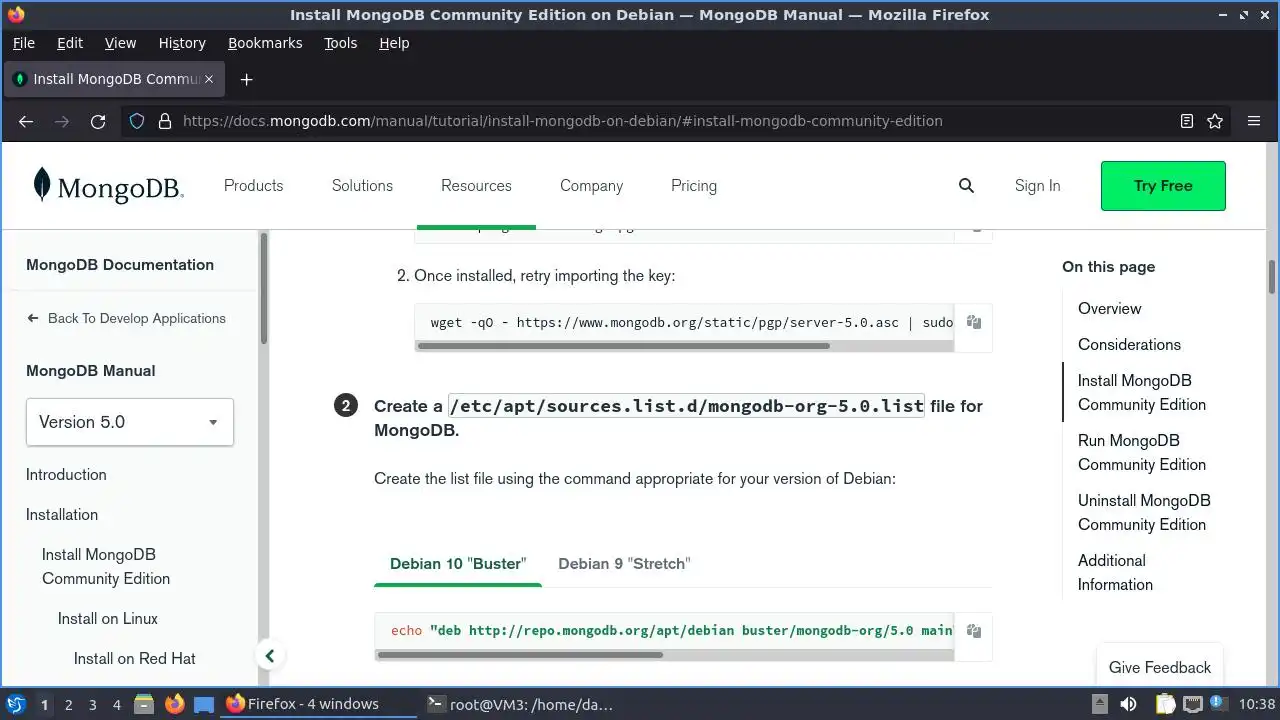Open the History menu
The height and width of the screenshot is (720, 1280).
(182, 43)
